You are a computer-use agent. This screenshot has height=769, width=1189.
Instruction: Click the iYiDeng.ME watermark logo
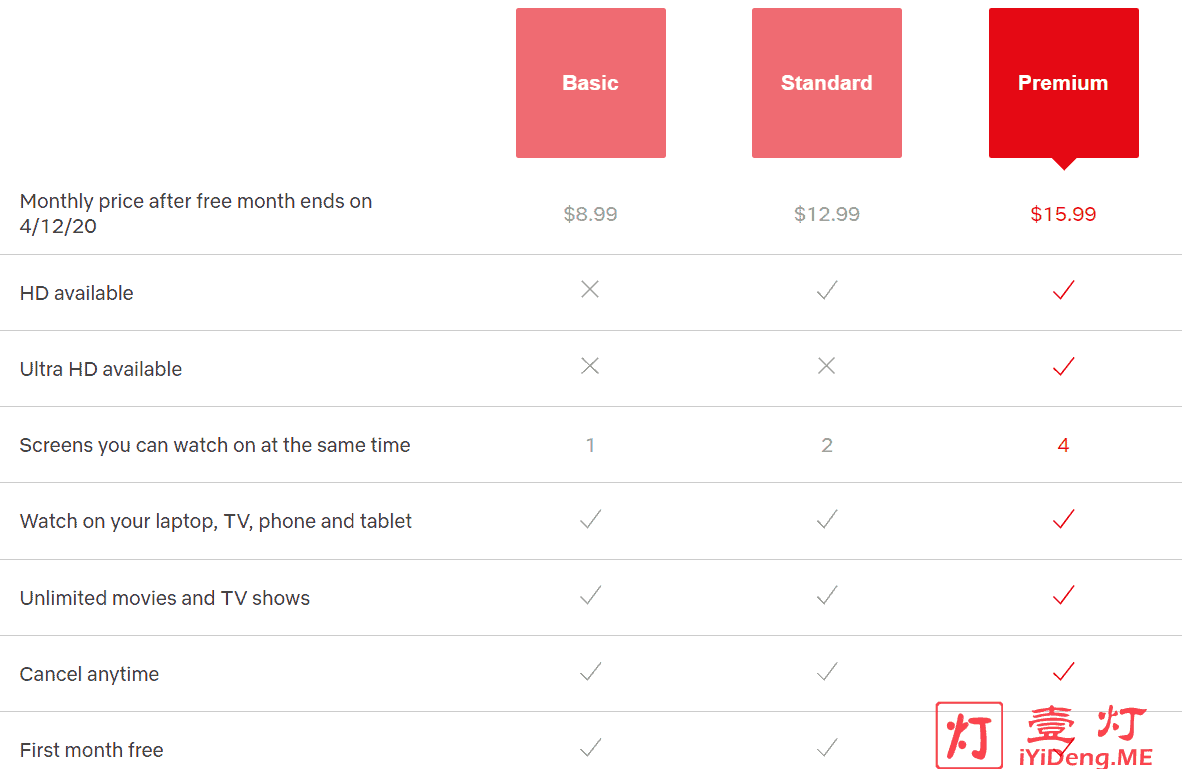coord(1044,736)
